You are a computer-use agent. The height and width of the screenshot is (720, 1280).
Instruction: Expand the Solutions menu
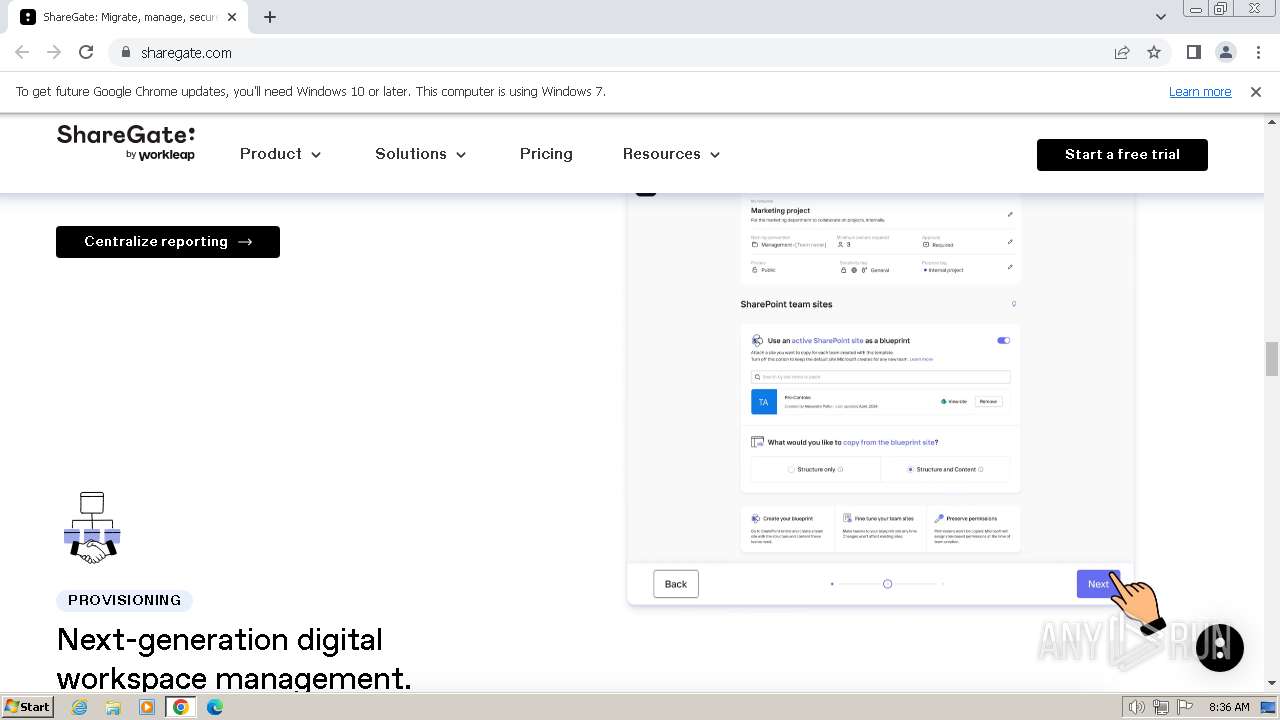(x=420, y=154)
